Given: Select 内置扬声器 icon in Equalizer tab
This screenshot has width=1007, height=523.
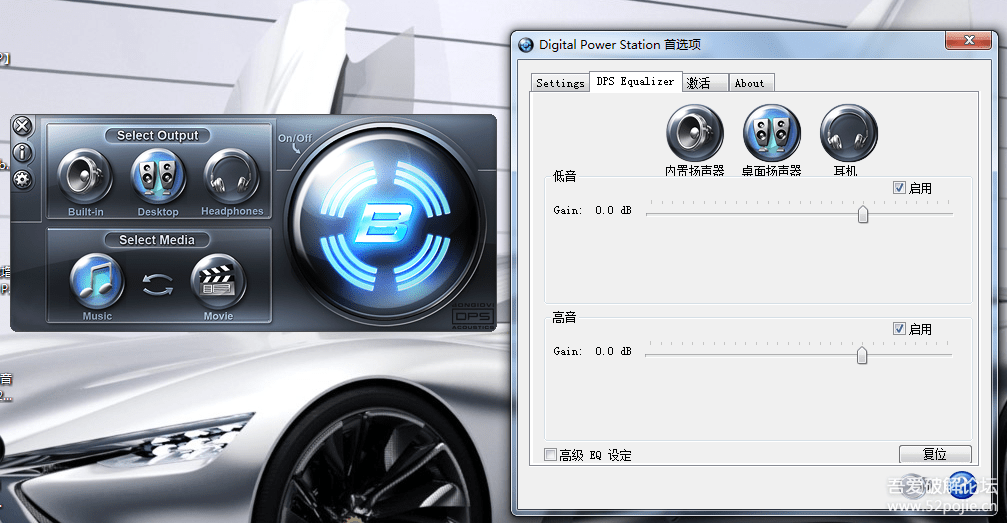Looking at the screenshot, I should click(694, 133).
